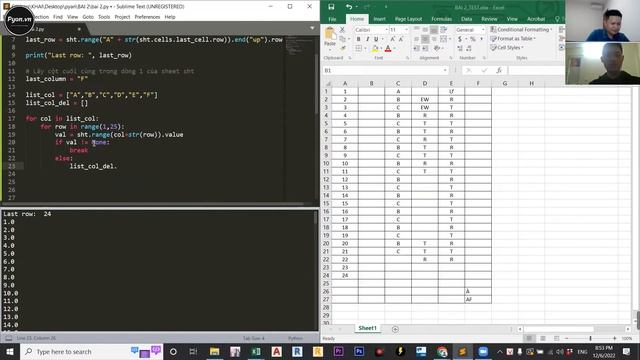Open Sublime Text Help menu
640x360 pixels.
(x=170, y=17)
